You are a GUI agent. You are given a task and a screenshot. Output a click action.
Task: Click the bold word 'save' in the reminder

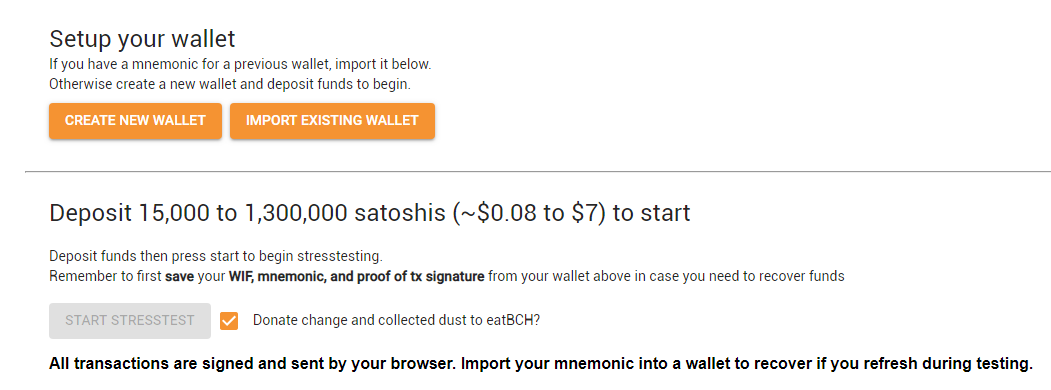(180, 276)
